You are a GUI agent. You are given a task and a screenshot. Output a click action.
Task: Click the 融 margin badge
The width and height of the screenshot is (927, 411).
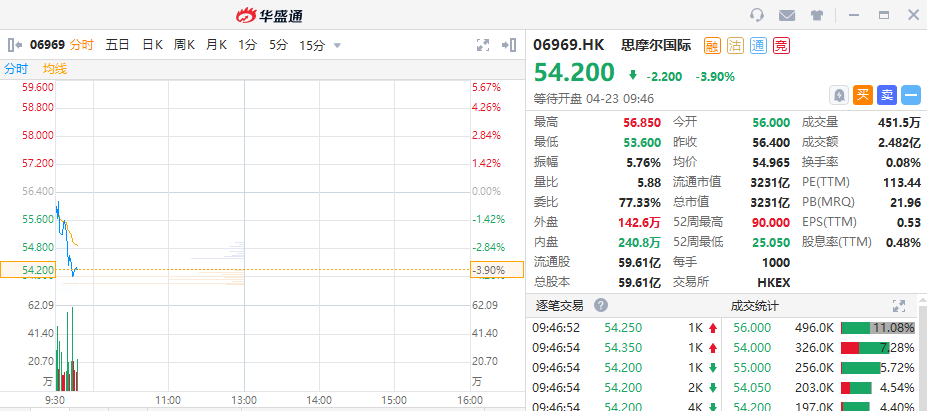pyautogui.click(x=712, y=46)
